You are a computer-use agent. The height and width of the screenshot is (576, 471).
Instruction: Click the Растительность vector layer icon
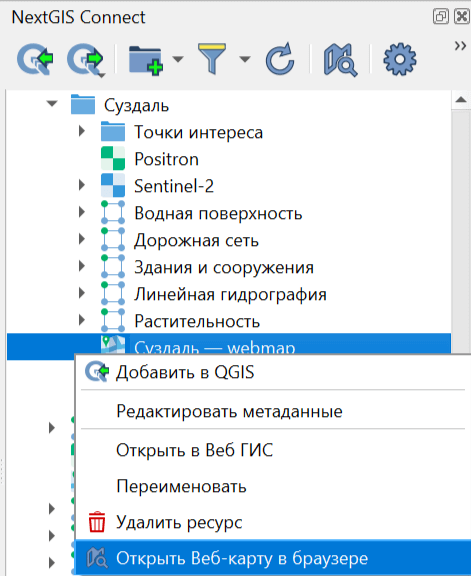[113, 321]
